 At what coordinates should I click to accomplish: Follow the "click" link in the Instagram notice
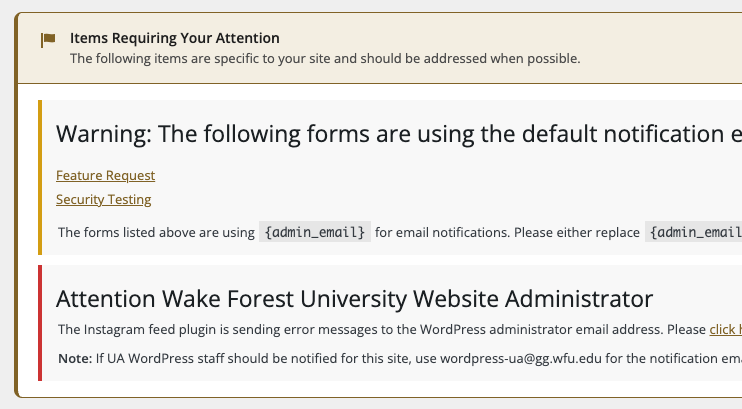click(725, 329)
